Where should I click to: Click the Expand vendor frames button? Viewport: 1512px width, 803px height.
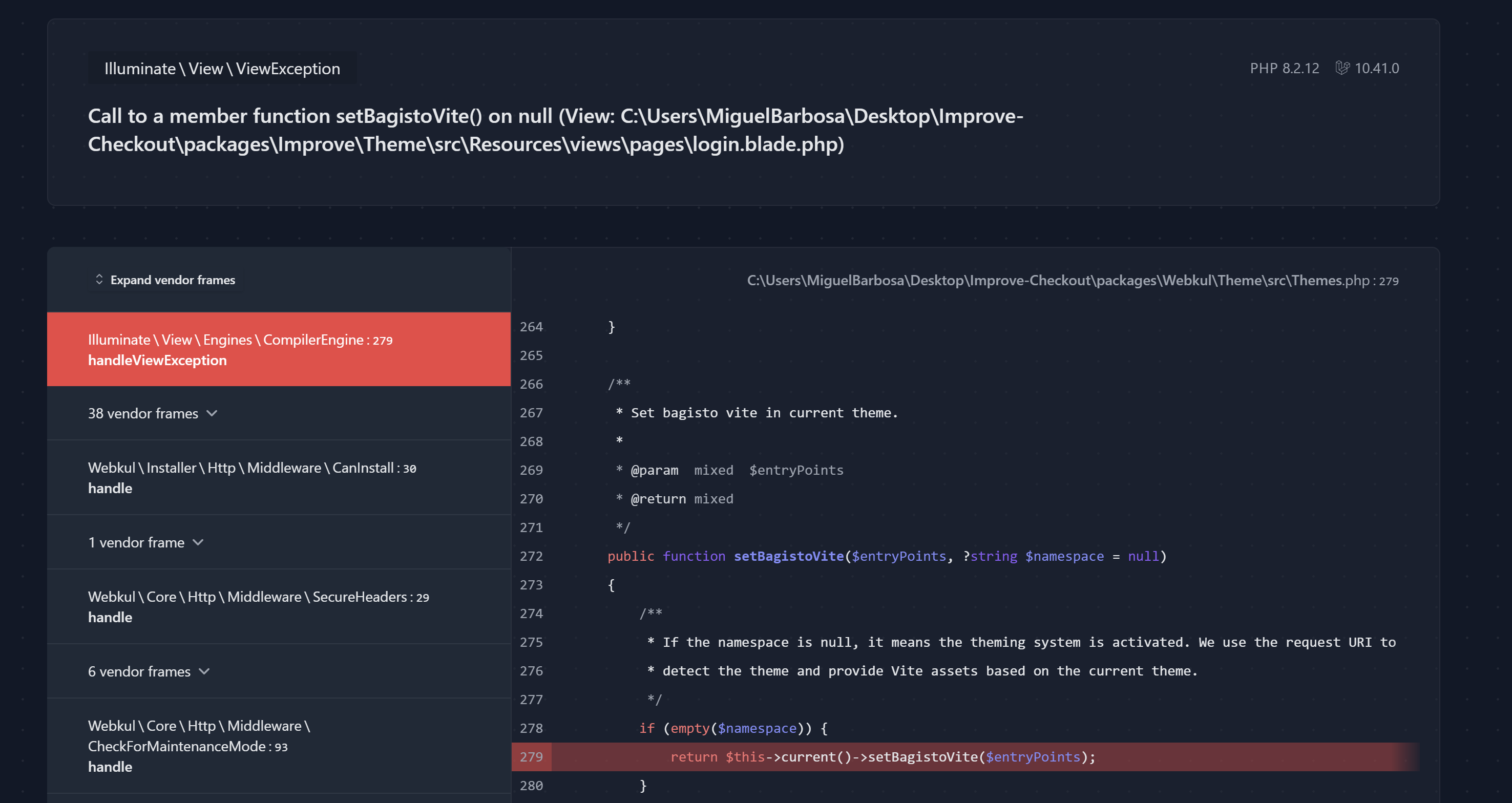point(165,280)
